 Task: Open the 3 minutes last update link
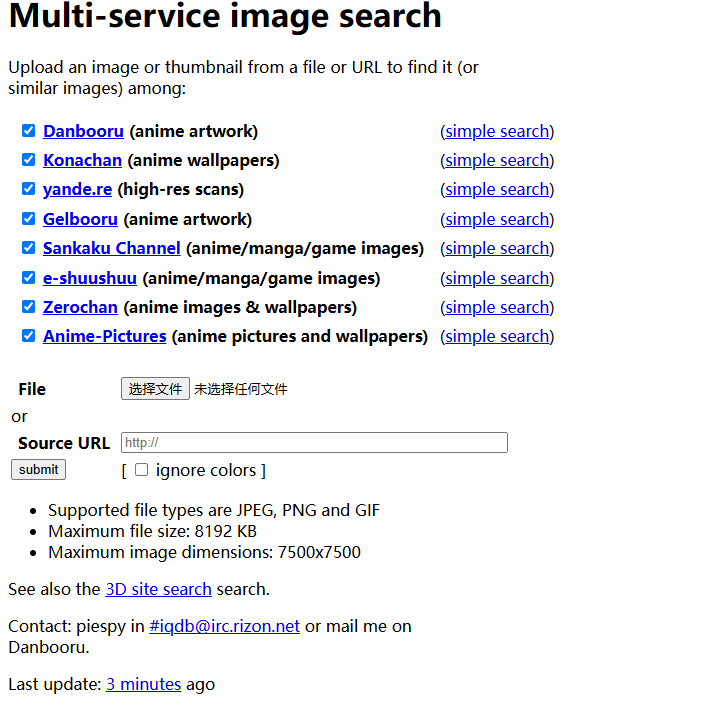(144, 684)
